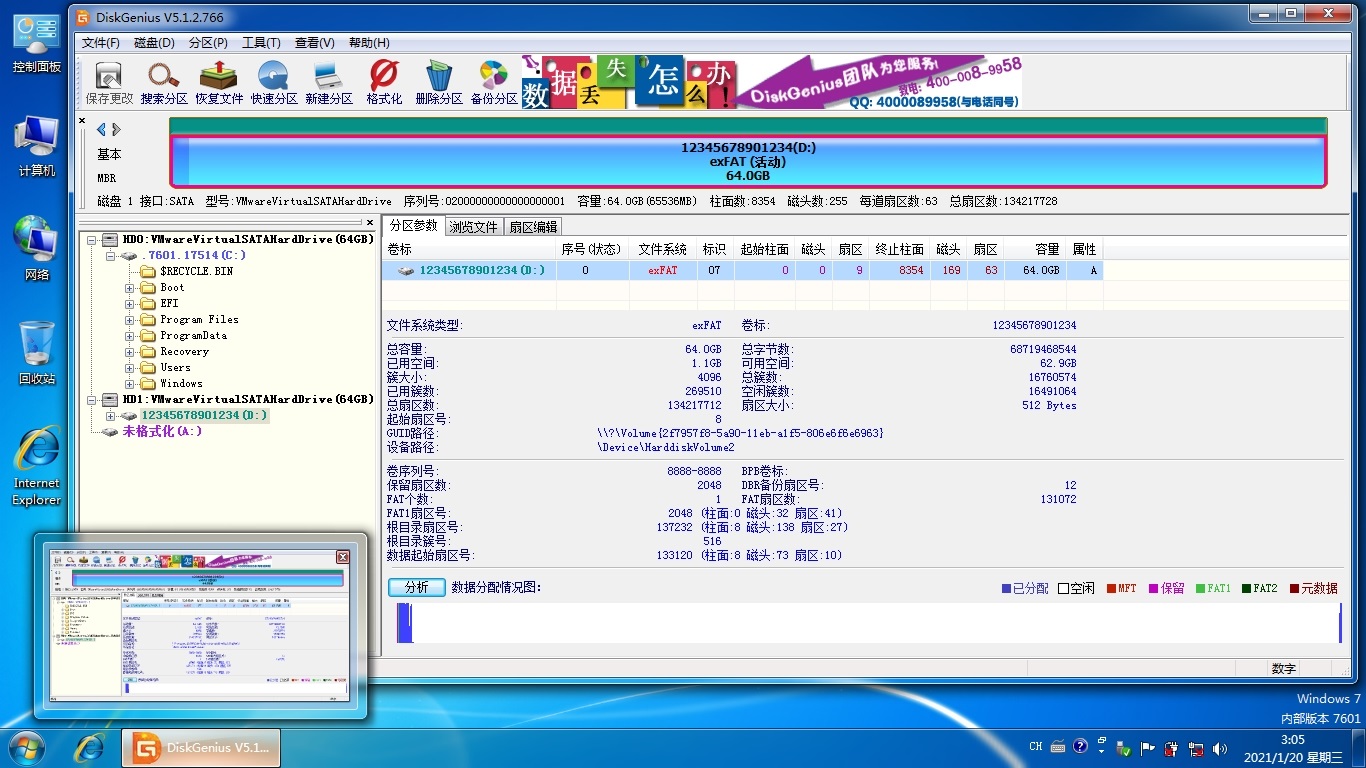Collapse the 7601.17514(C:) partition node

[x=110, y=256]
